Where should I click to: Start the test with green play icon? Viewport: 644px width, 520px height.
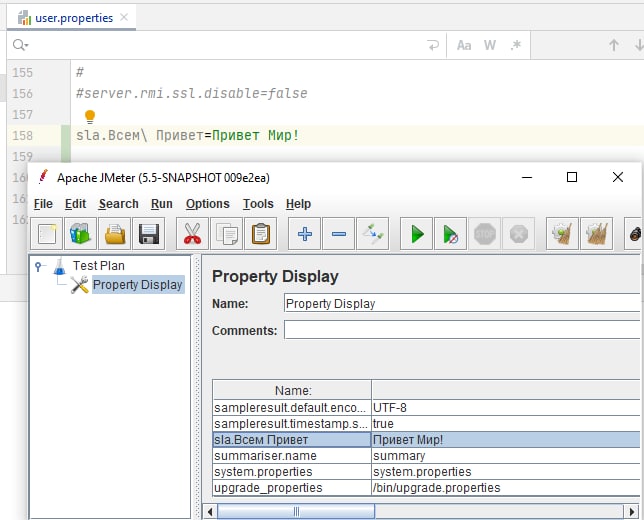pos(416,234)
